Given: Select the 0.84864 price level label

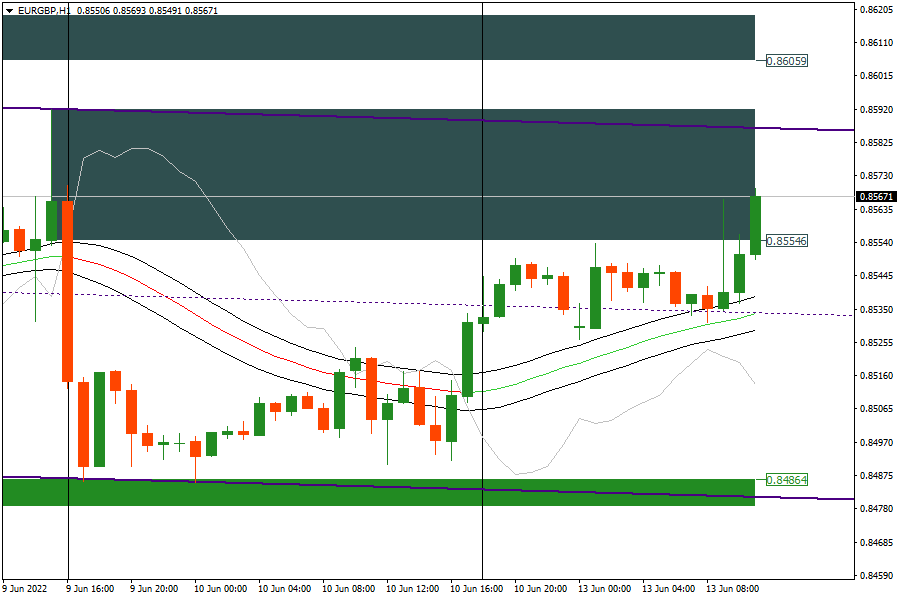Looking at the screenshot, I should click(786, 480).
